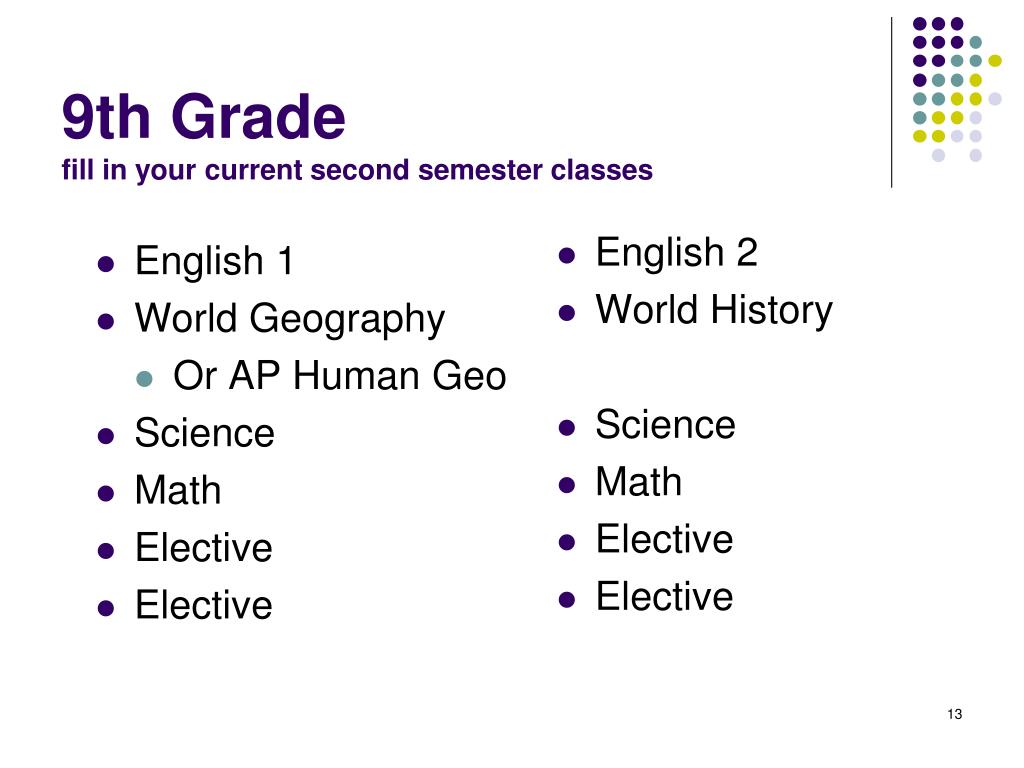
Task: Click the teal sub-bullet dot beside AP Human Geo
Action: 144,379
